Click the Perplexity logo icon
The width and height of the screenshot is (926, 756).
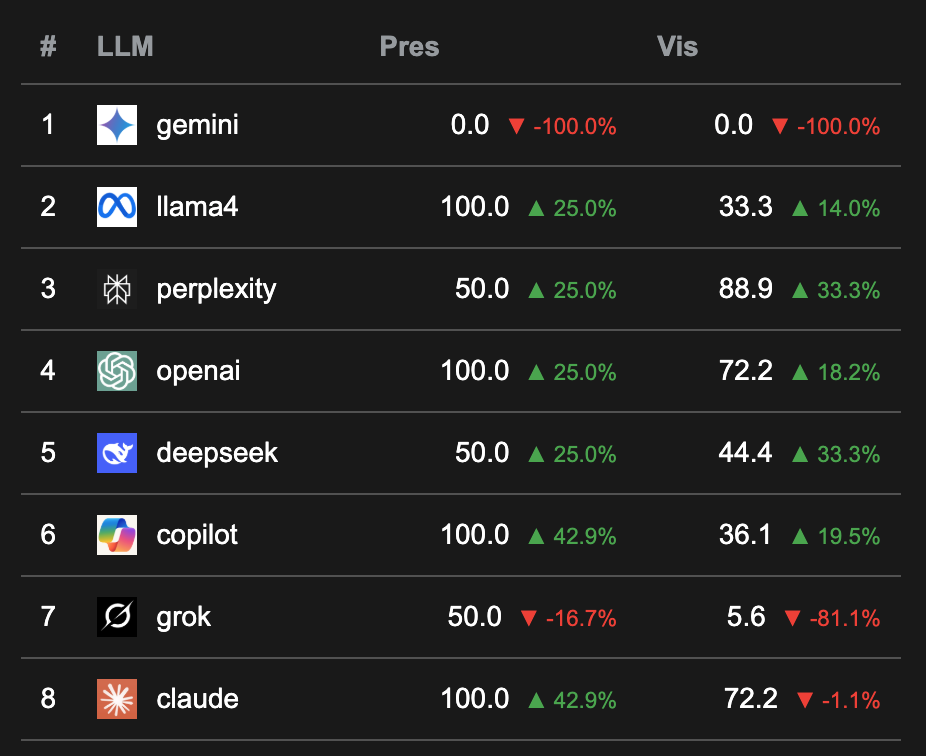(x=117, y=289)
